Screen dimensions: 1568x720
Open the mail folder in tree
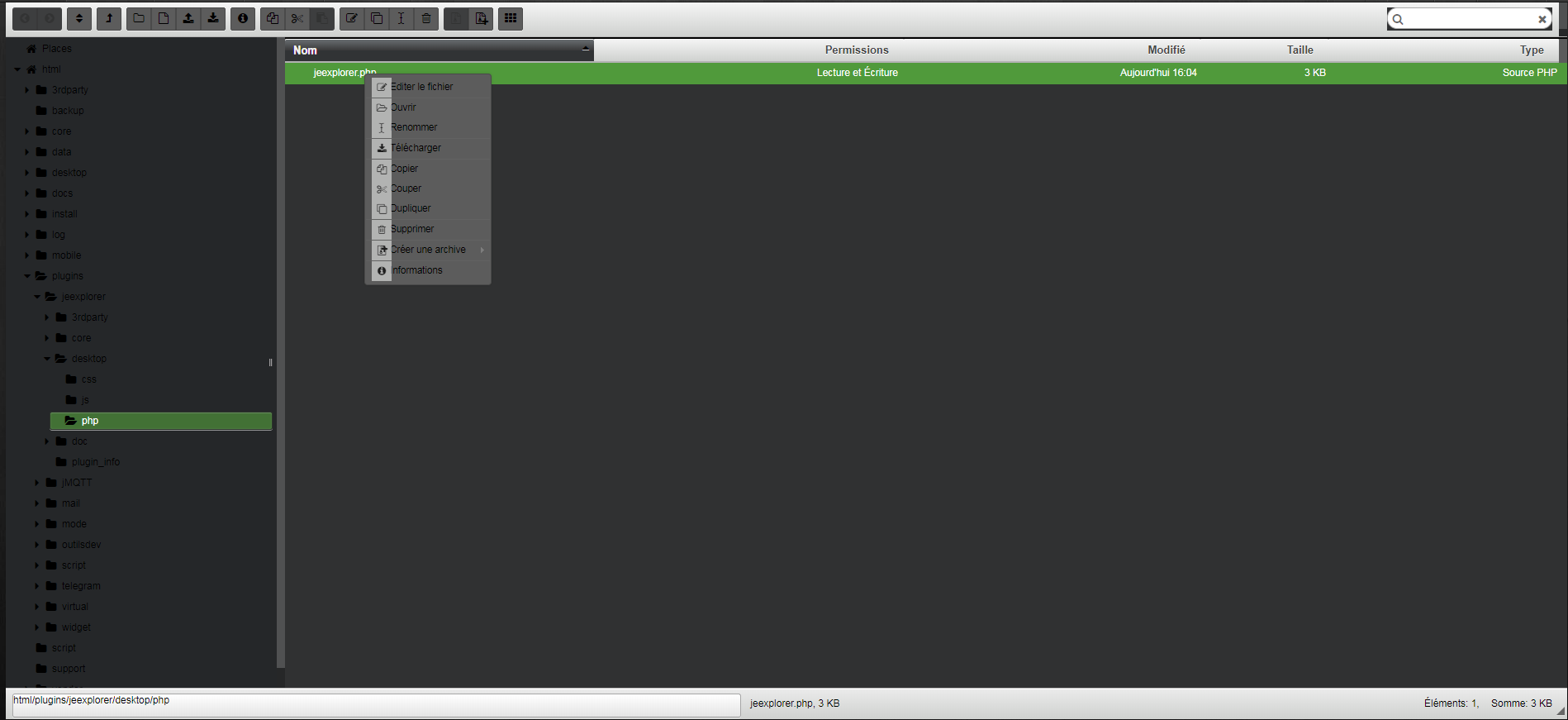[x=70, y=503]
